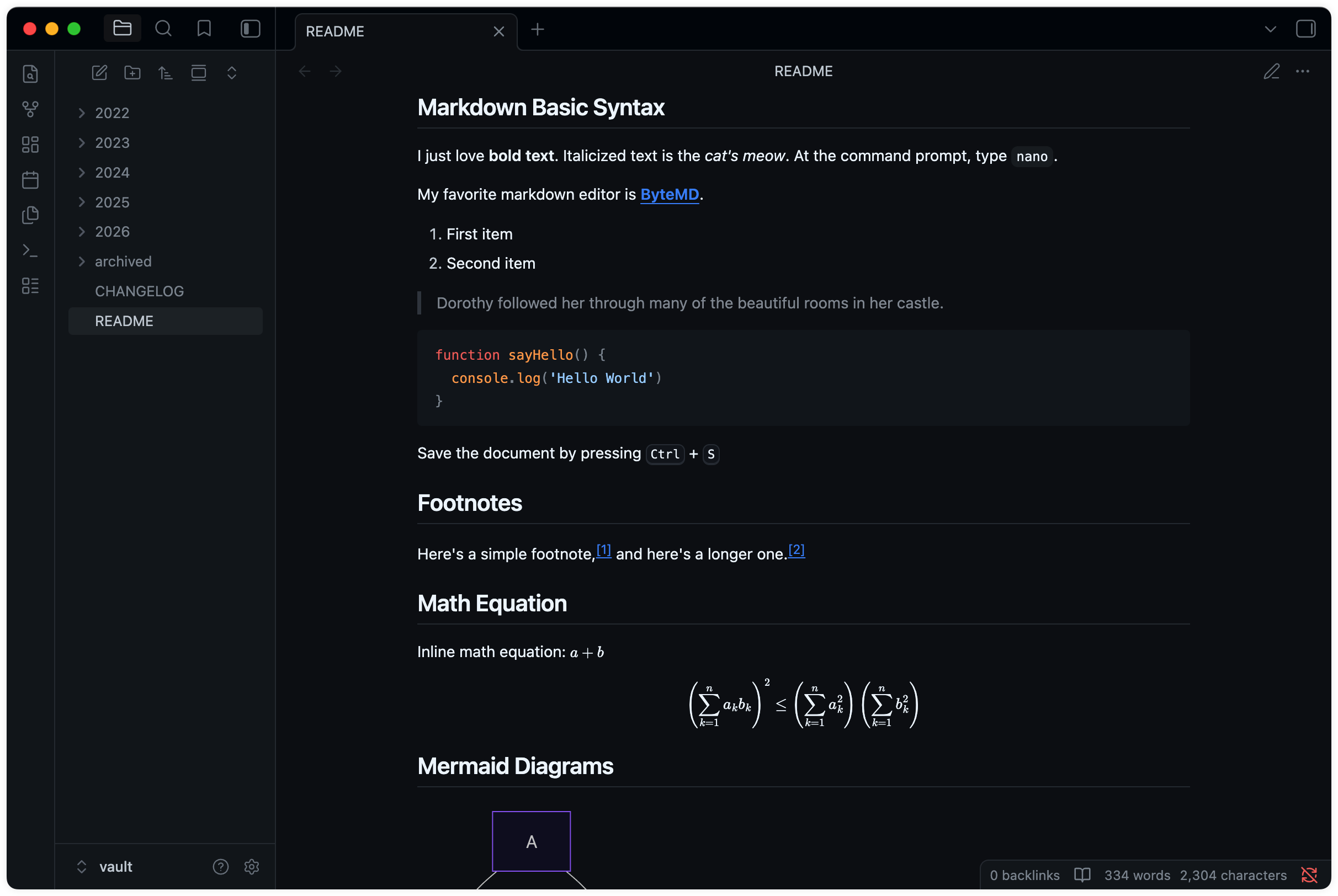Open the CHANGELOG note
This screenshot has height=896, width=1338.
pos(165,291)
